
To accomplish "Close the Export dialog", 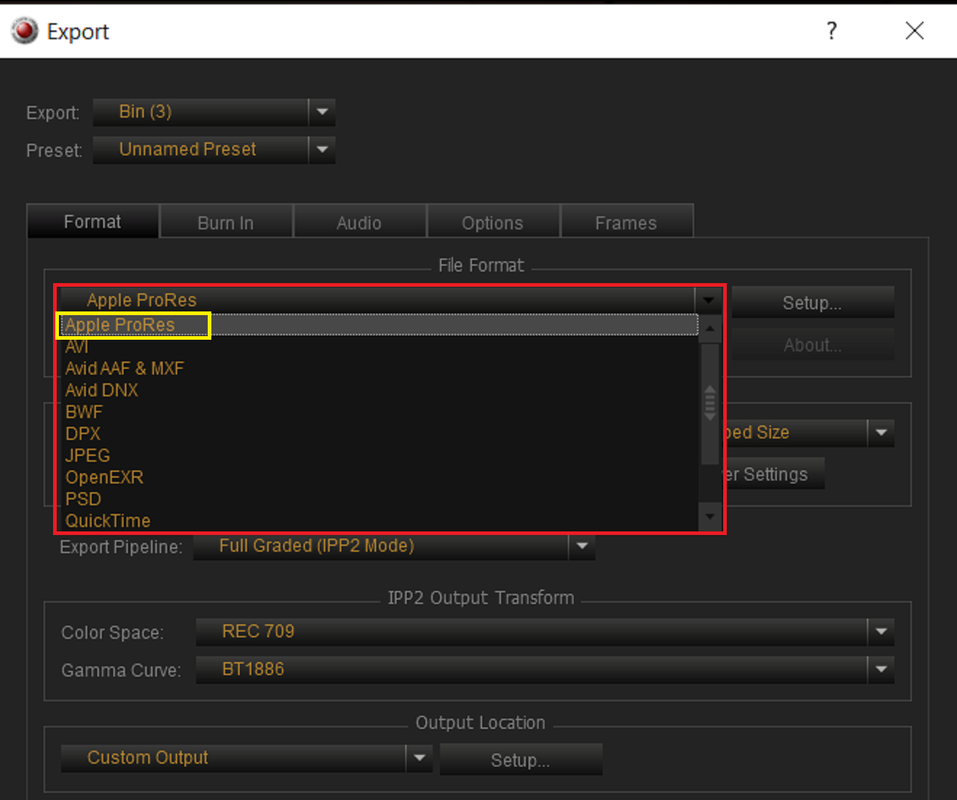I will pos(914,31).
